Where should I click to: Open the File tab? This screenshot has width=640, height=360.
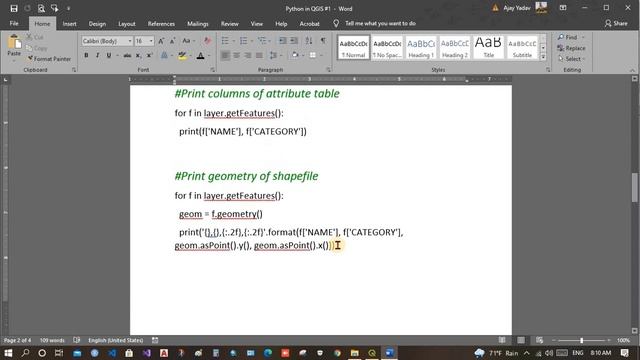click(x=14, y=24)
